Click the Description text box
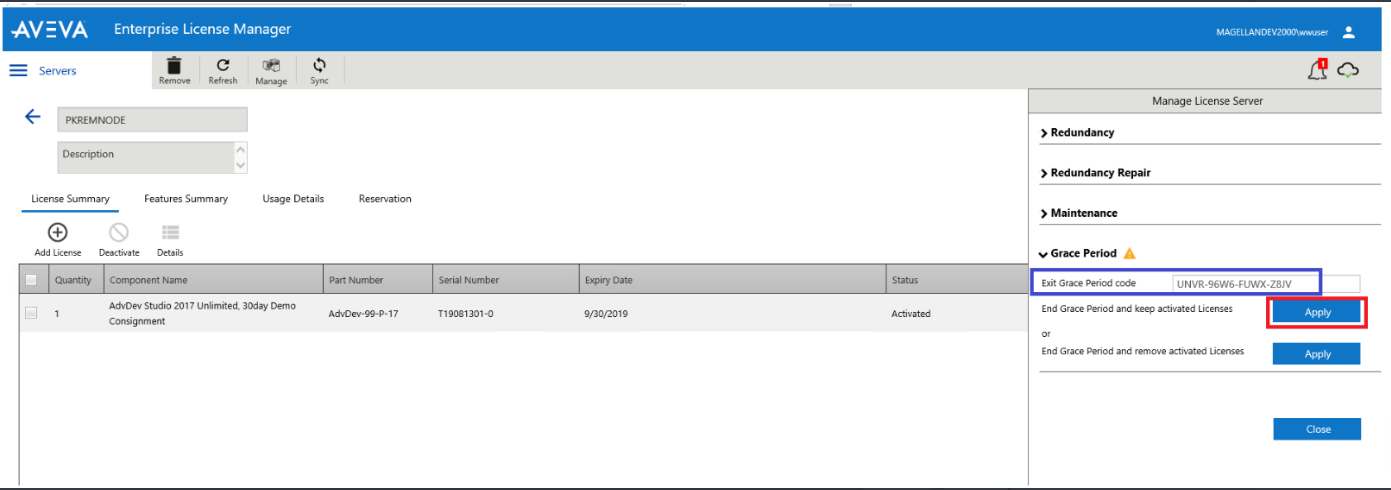The image size is (1391, 490). click(145, 157)
